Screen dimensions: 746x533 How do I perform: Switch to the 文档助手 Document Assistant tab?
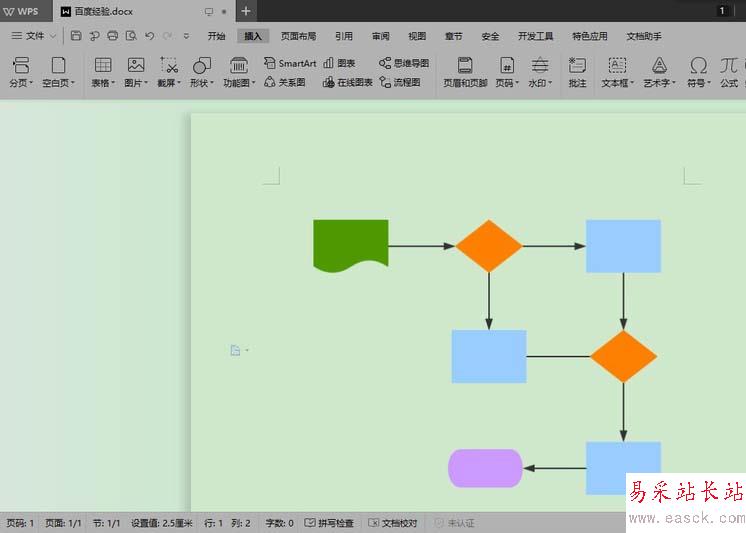644,36
